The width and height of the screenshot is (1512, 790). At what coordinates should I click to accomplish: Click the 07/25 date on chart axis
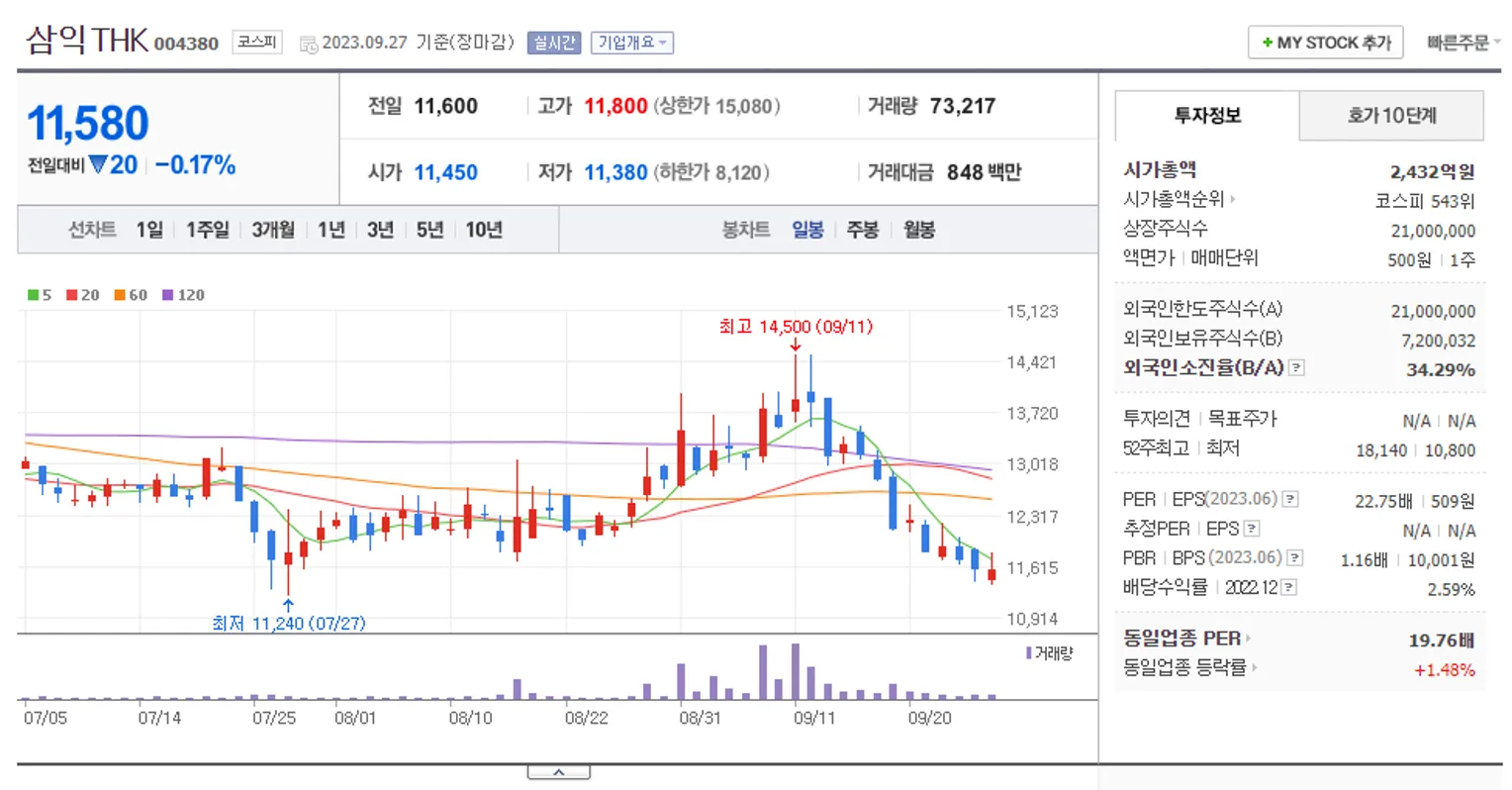point(274,718)
